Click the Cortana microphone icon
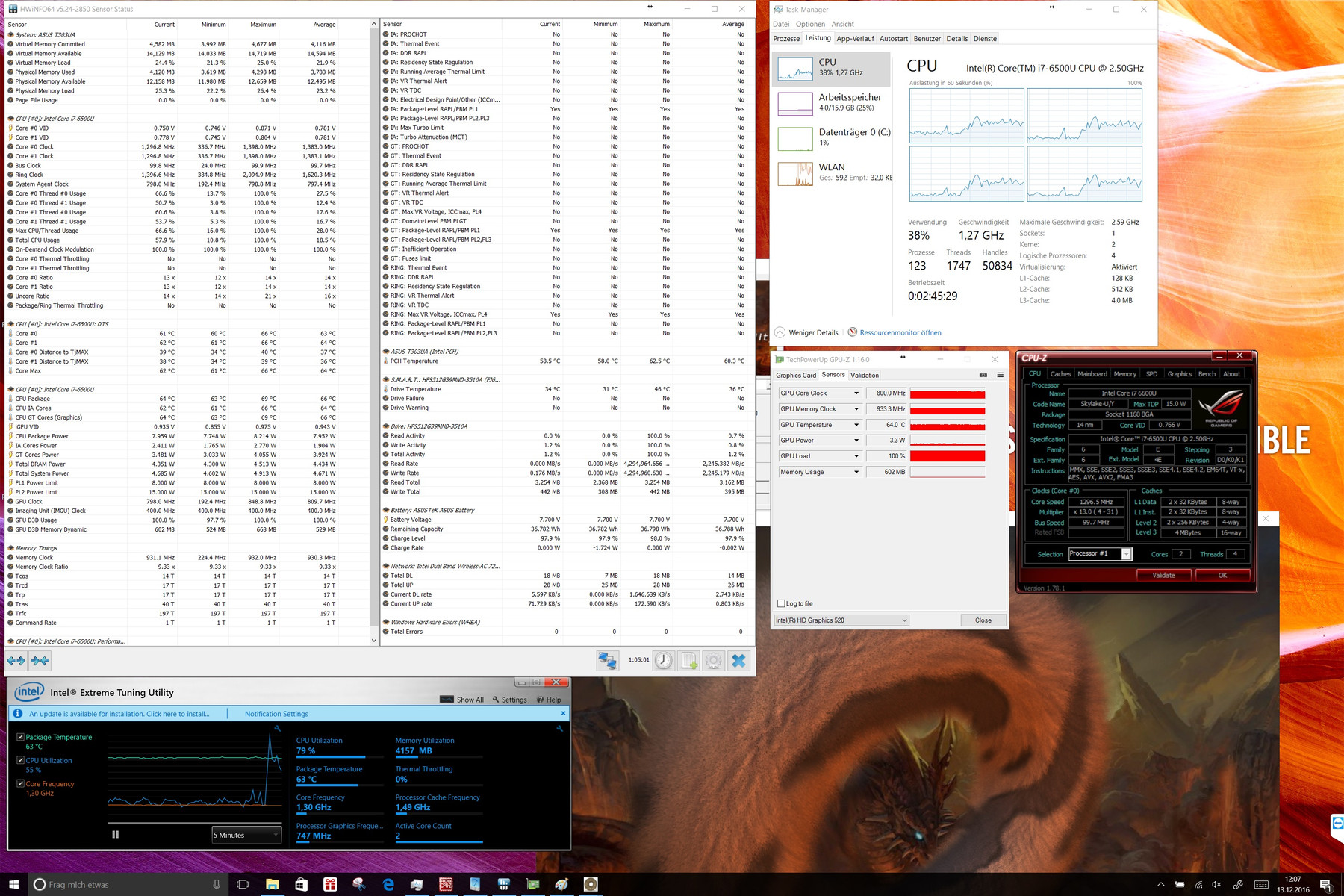 [x=217, y=884]
